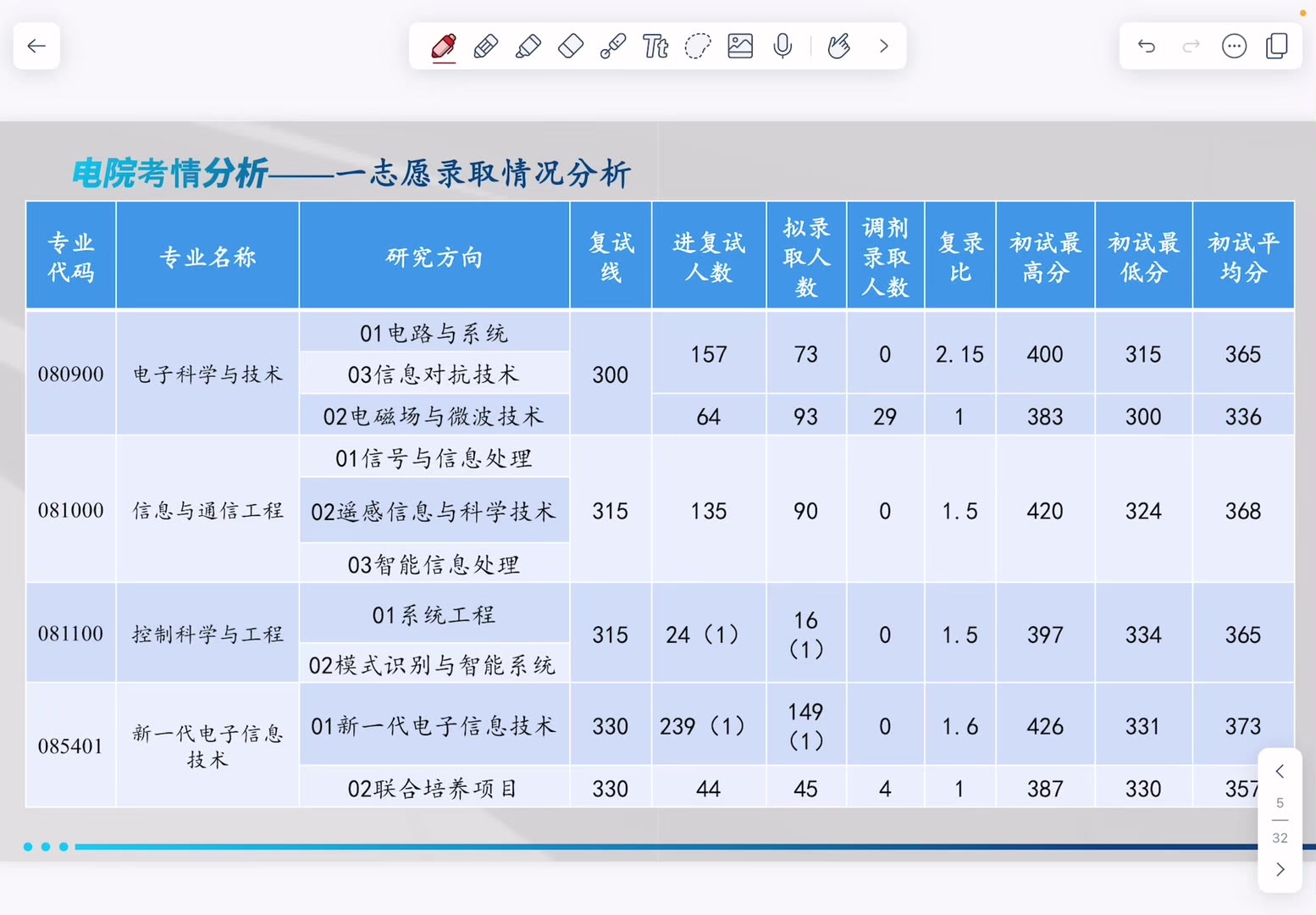The height and width of the screenshot is (915, 1316).
Task: Click the 初试最低分 column header
Action: click(x=1144, y=256)
